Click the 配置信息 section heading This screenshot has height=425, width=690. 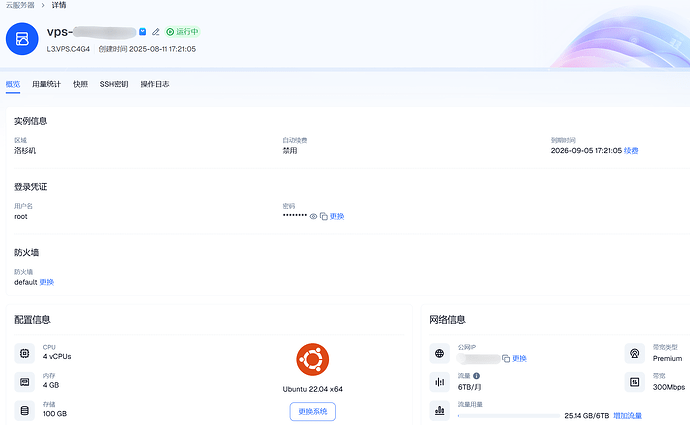click(32, 320)
